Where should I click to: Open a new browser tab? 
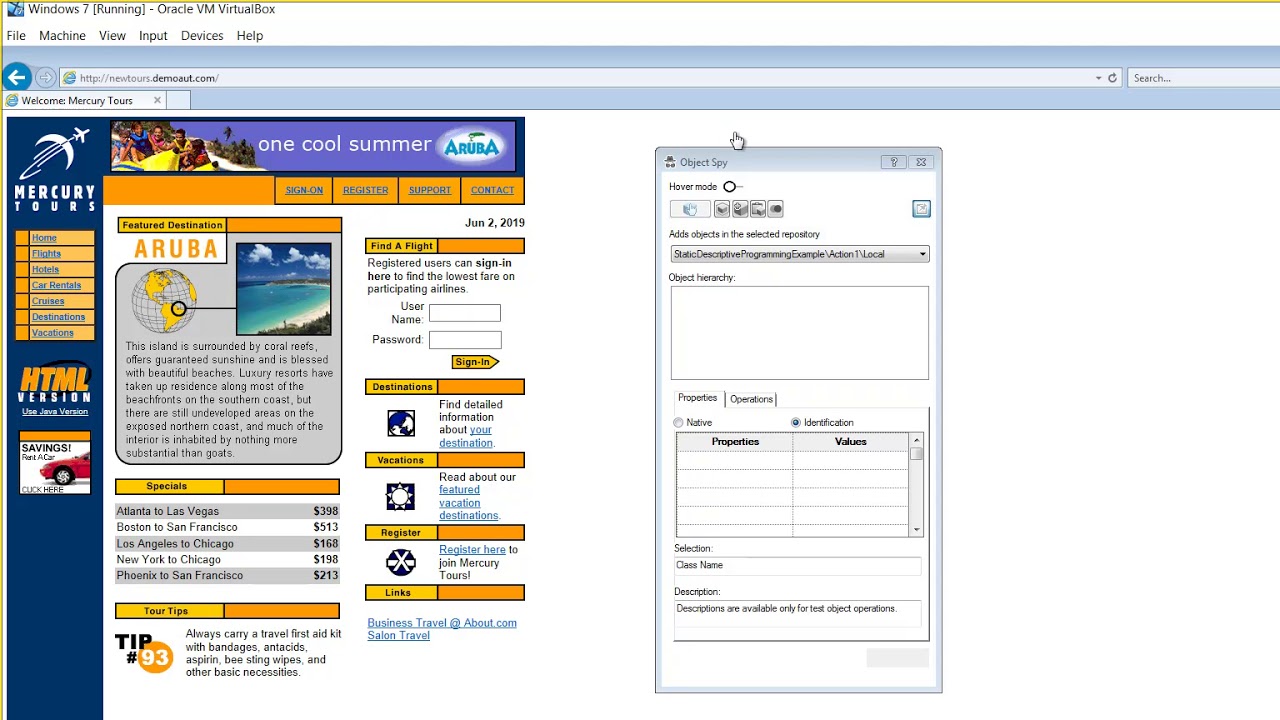point(178,100)
